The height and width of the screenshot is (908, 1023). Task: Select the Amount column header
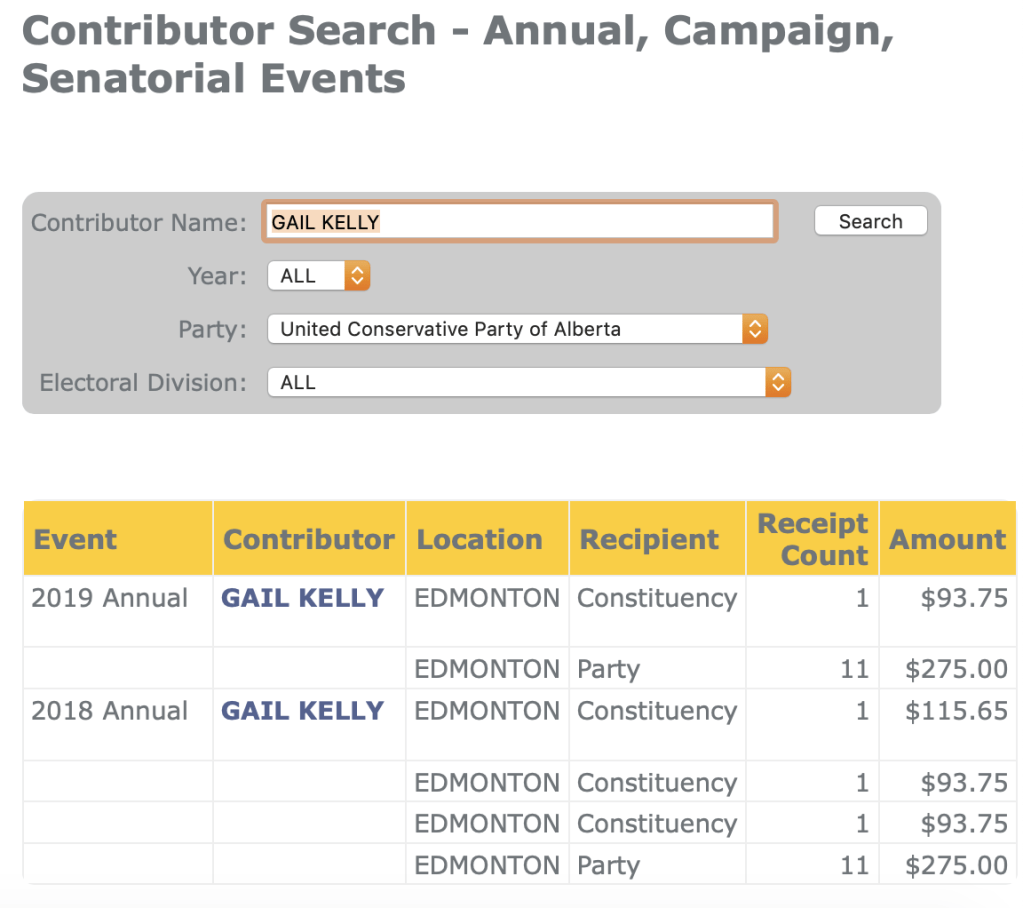(x=947, y=540)
